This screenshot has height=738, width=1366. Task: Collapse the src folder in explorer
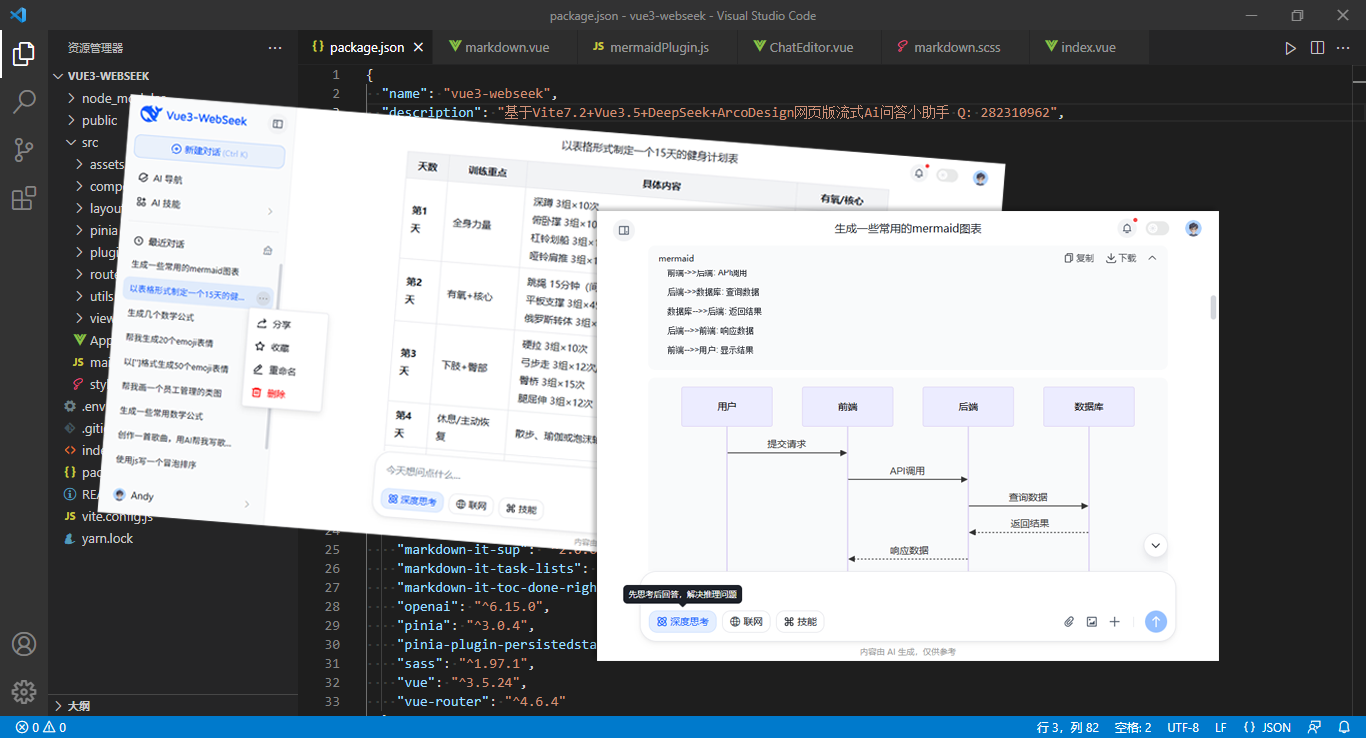pos(90,142)
